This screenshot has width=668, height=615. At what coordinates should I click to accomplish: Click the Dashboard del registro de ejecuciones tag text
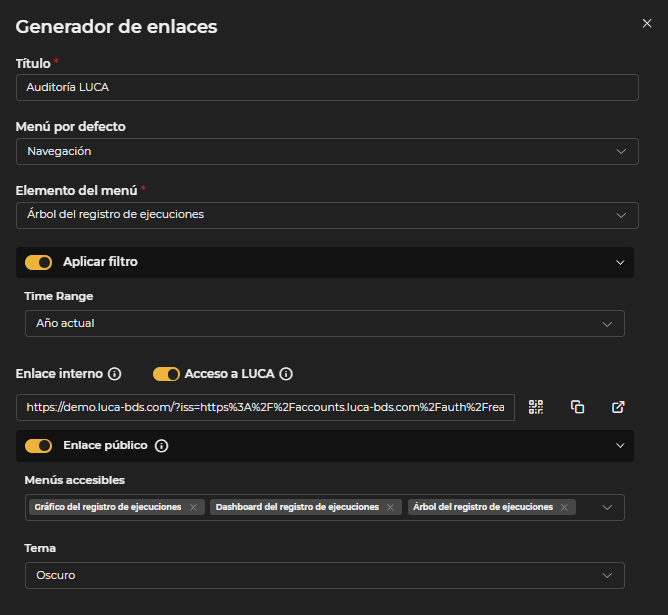[297, 507]
